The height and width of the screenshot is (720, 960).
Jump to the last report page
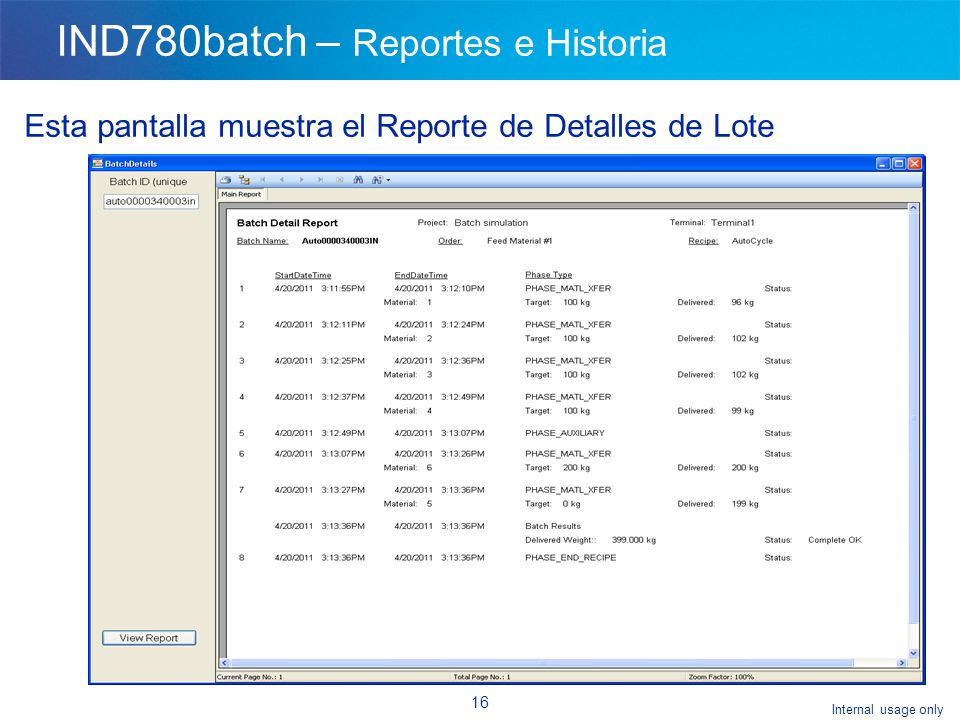(x=320, y=180)
